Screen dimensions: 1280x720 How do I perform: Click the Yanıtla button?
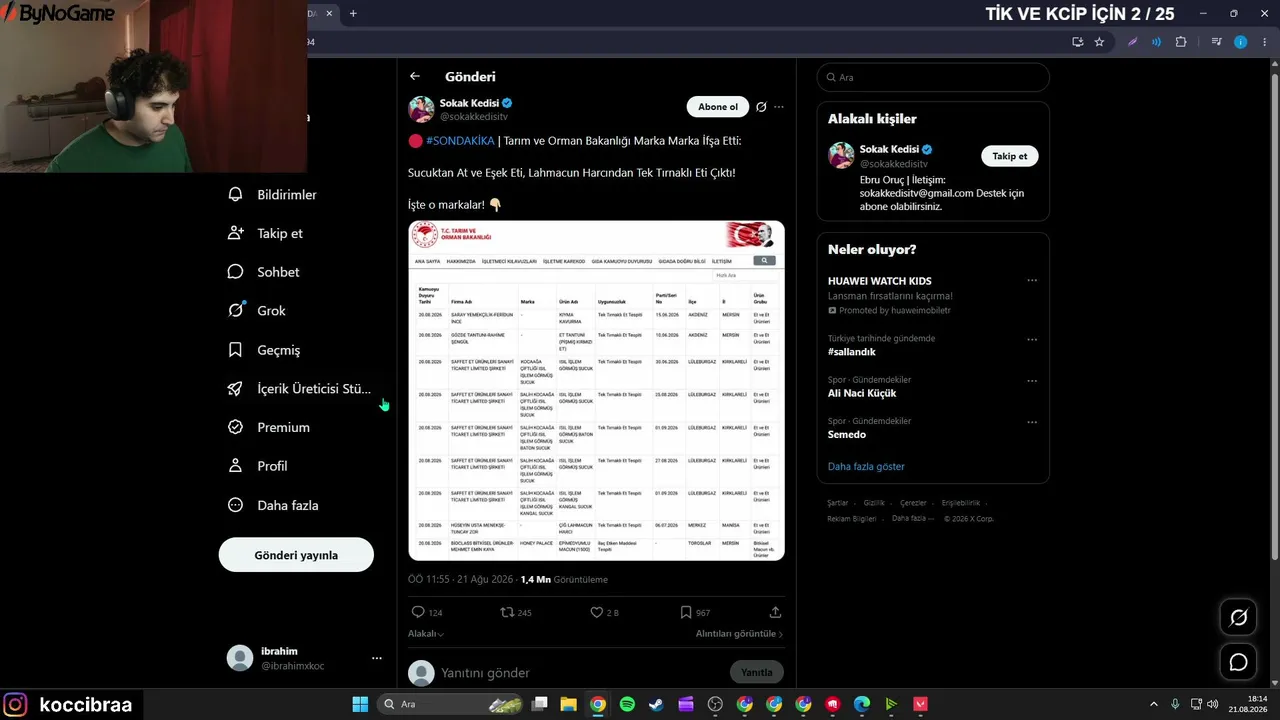(757, 672)
